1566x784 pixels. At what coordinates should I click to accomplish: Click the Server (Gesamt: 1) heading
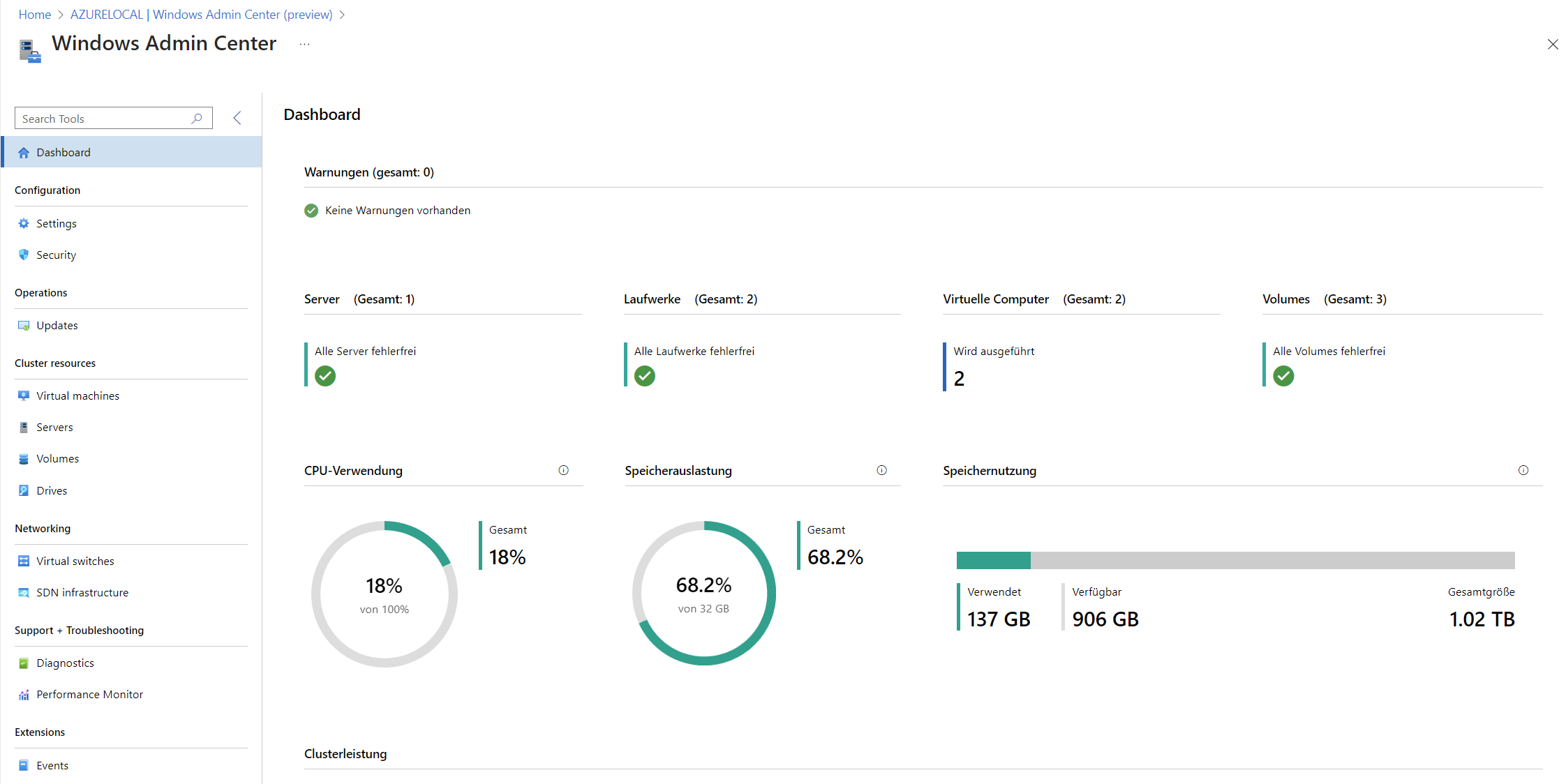pyautogui.click(x=359, y=299)
